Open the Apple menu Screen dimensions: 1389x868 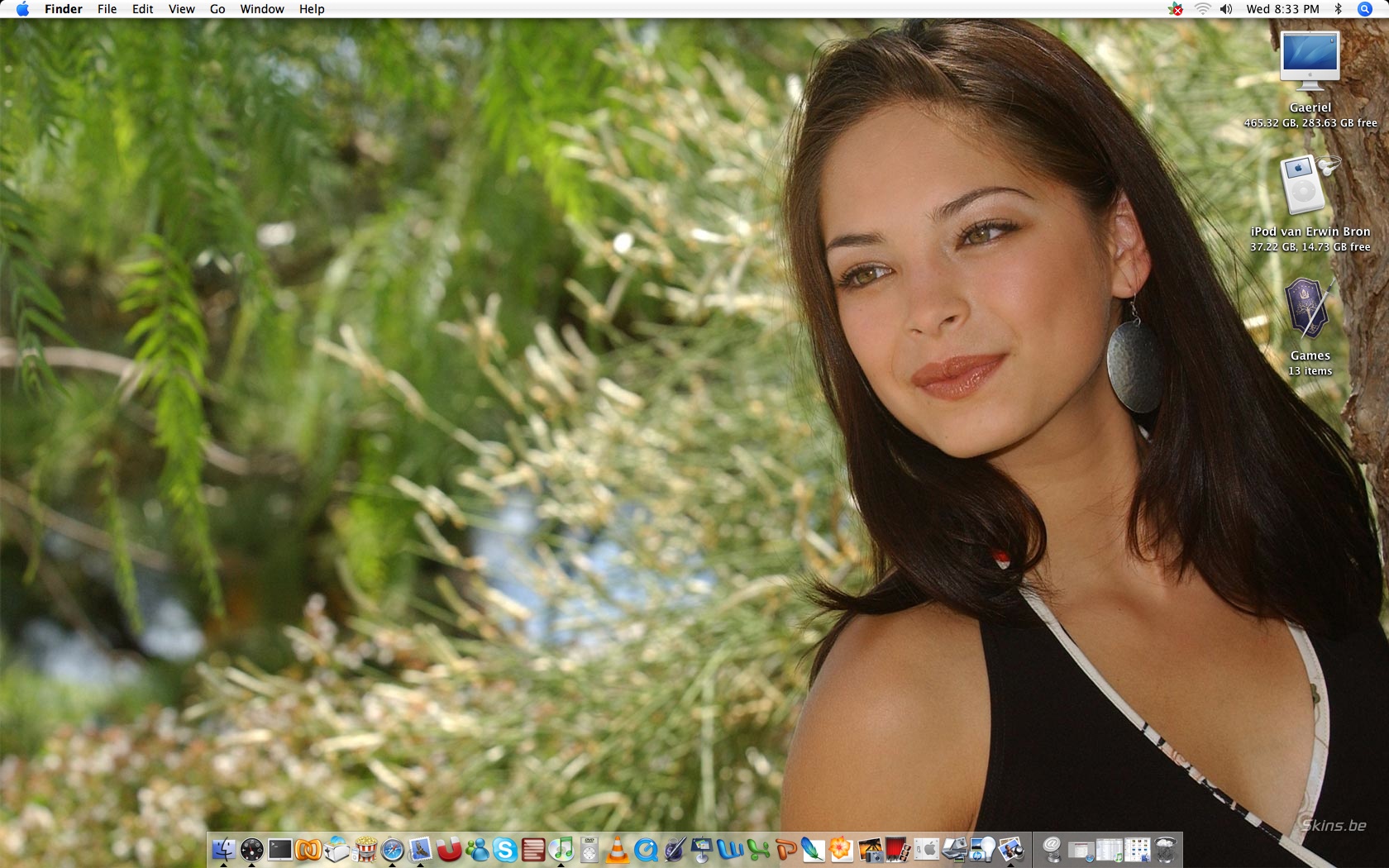click(x=22, y=9)
